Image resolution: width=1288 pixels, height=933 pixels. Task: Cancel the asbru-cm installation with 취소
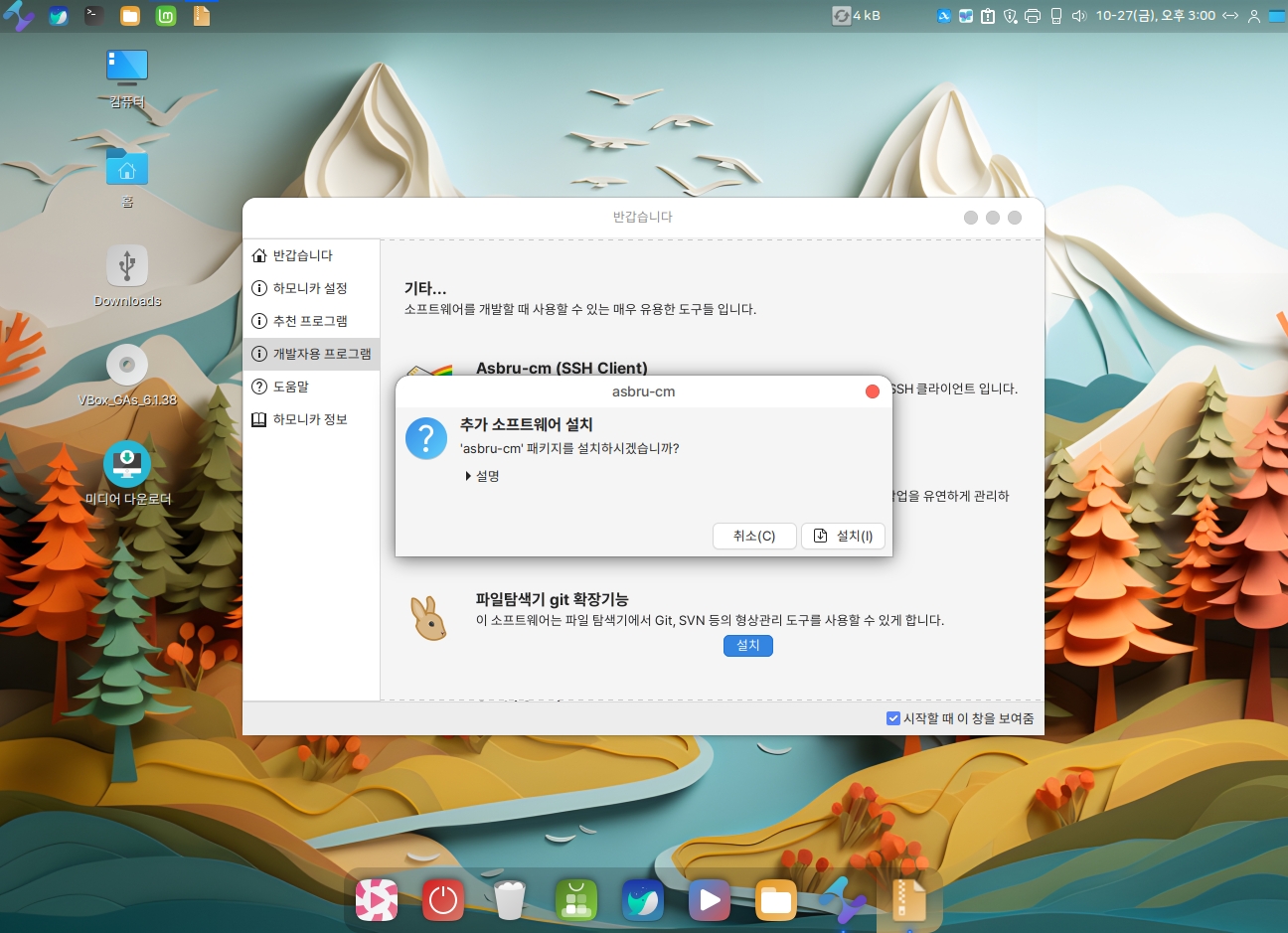pyautogui.click(x=754, y=536)
